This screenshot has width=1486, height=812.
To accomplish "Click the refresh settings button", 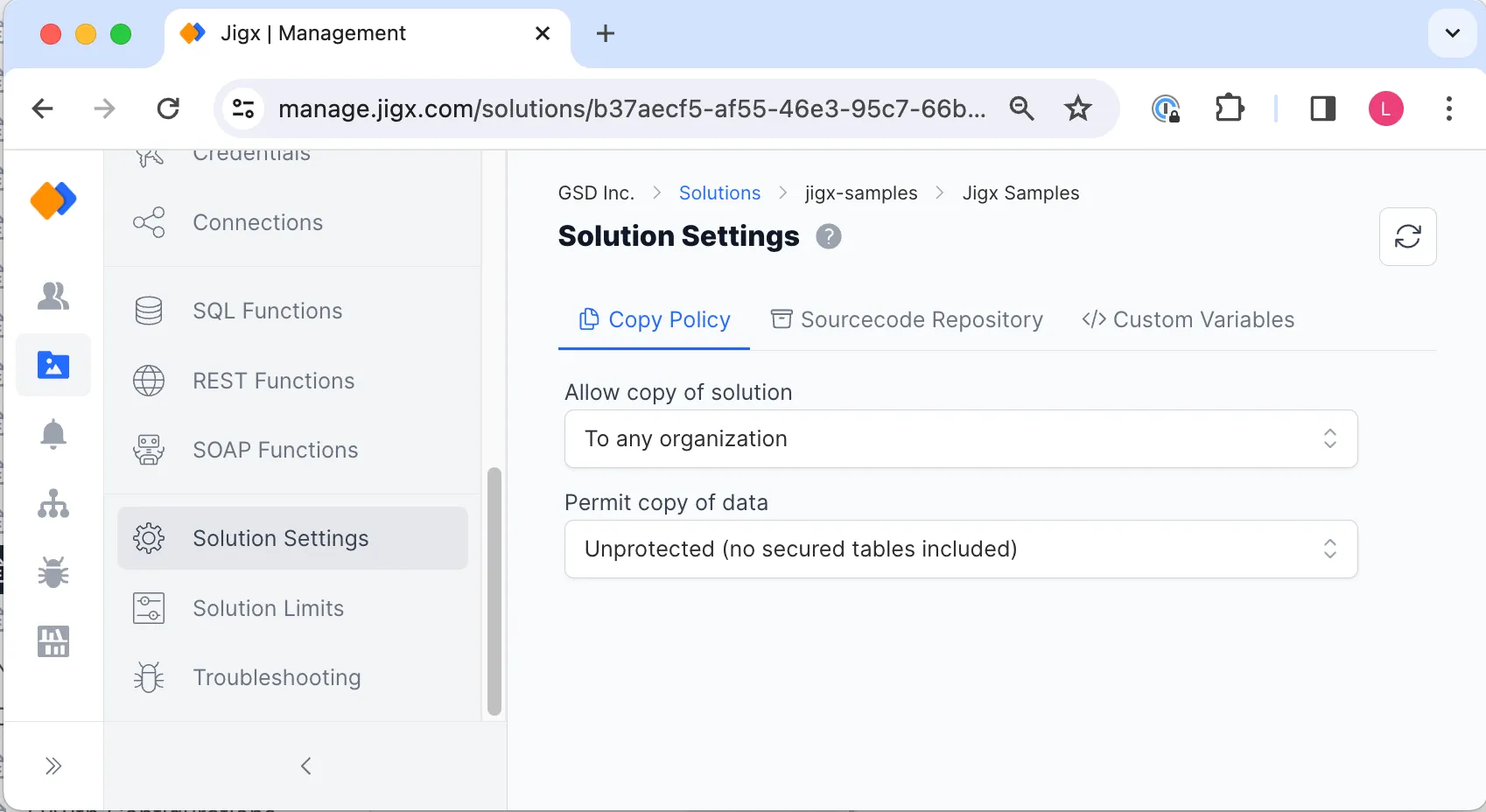I will 1407,236.
